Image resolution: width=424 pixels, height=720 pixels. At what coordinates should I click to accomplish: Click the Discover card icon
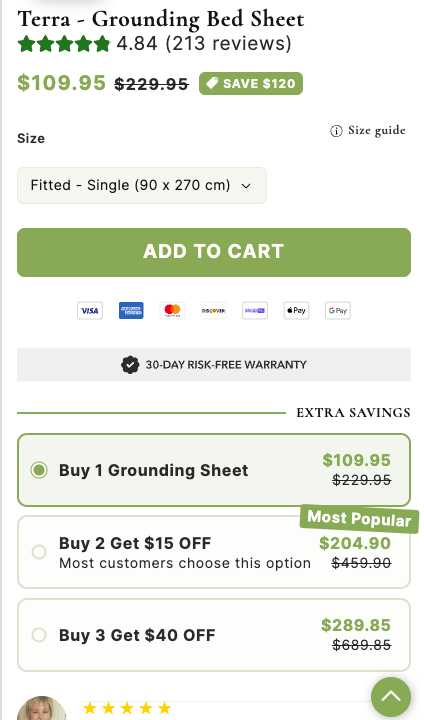pyautogui.click(x=214, y=311)
